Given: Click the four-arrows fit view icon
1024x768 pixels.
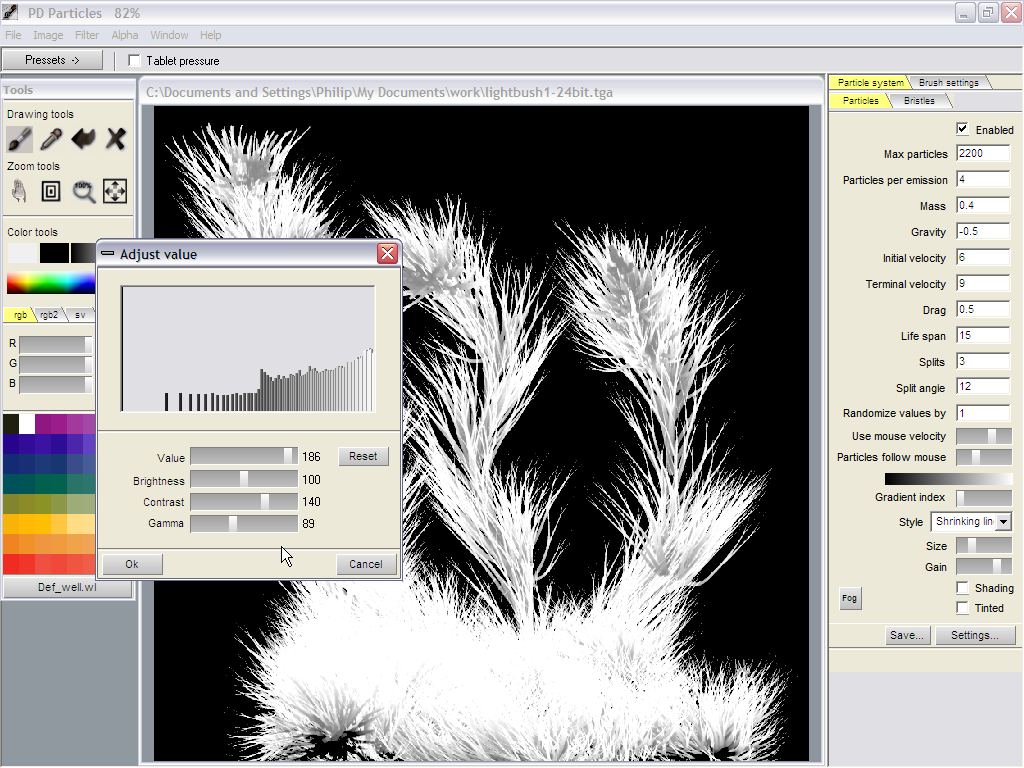Looking at the screenshot, I should [x=115, y=191].
